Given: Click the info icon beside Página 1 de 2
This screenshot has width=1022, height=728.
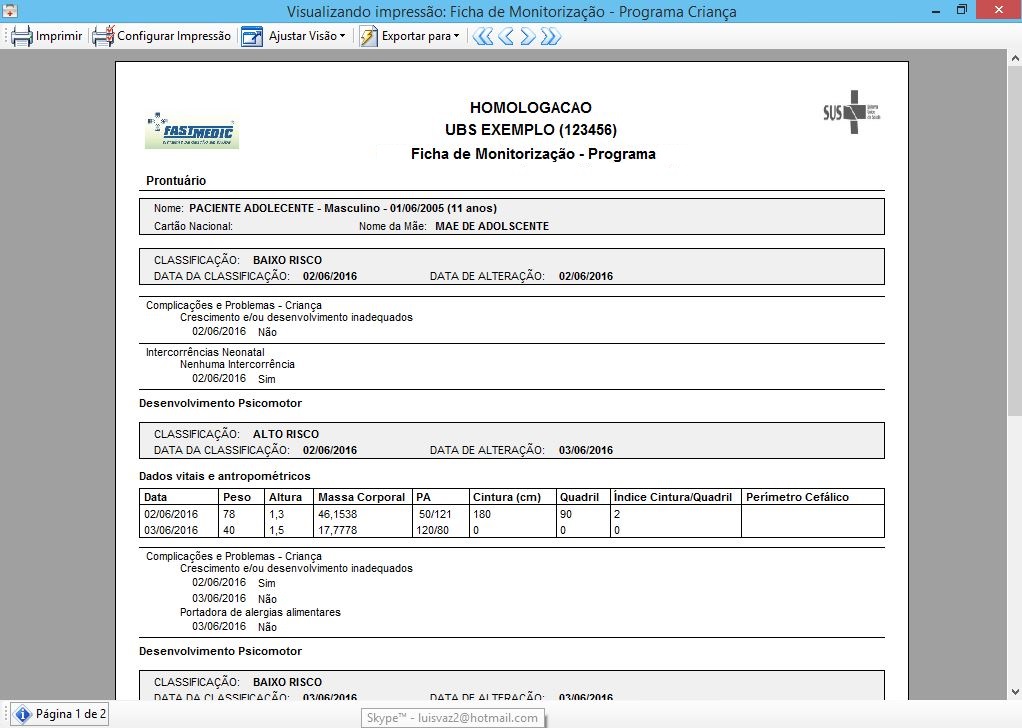Looking at the screenshot, I should (22, 714).
